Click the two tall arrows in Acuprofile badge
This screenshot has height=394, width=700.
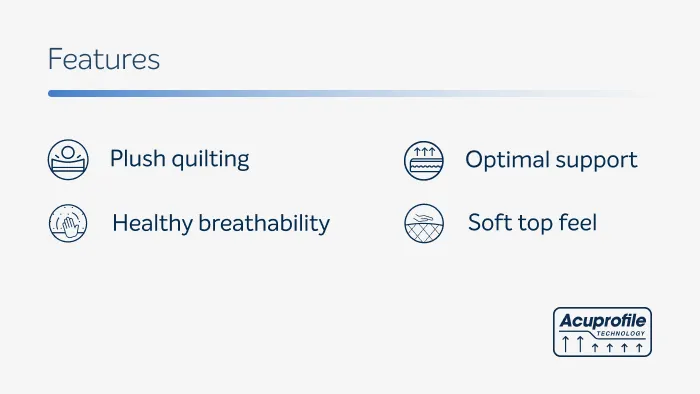pyautogui.click(x=573, y=344)
